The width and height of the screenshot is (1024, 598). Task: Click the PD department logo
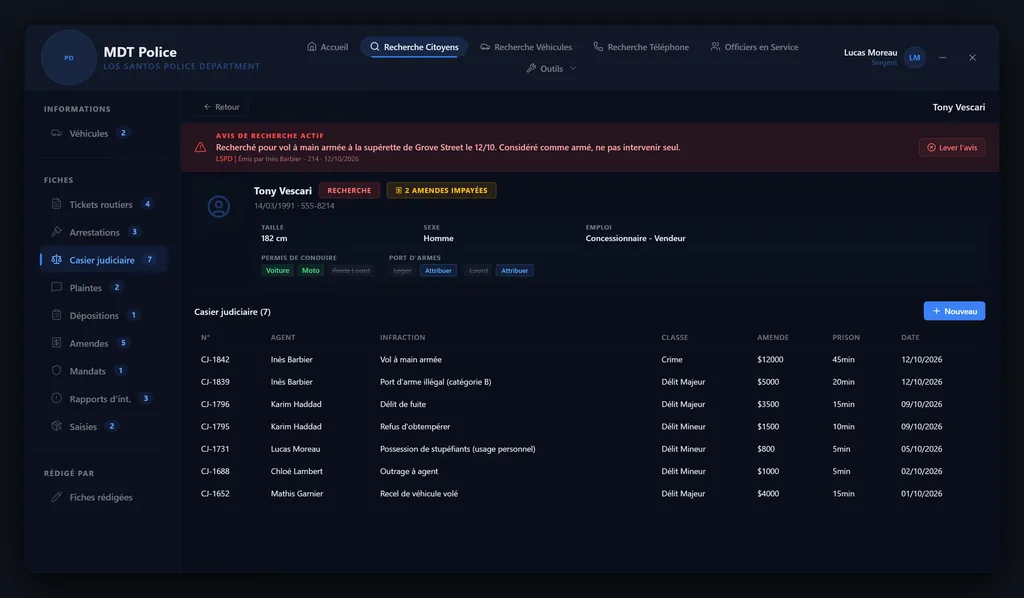pos(69,57)
